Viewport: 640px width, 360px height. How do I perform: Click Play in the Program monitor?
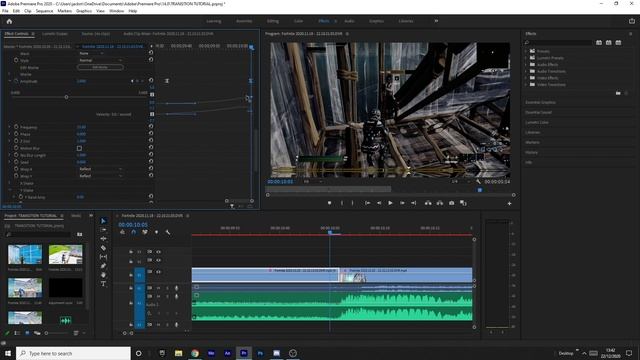(x=390, y=203)
